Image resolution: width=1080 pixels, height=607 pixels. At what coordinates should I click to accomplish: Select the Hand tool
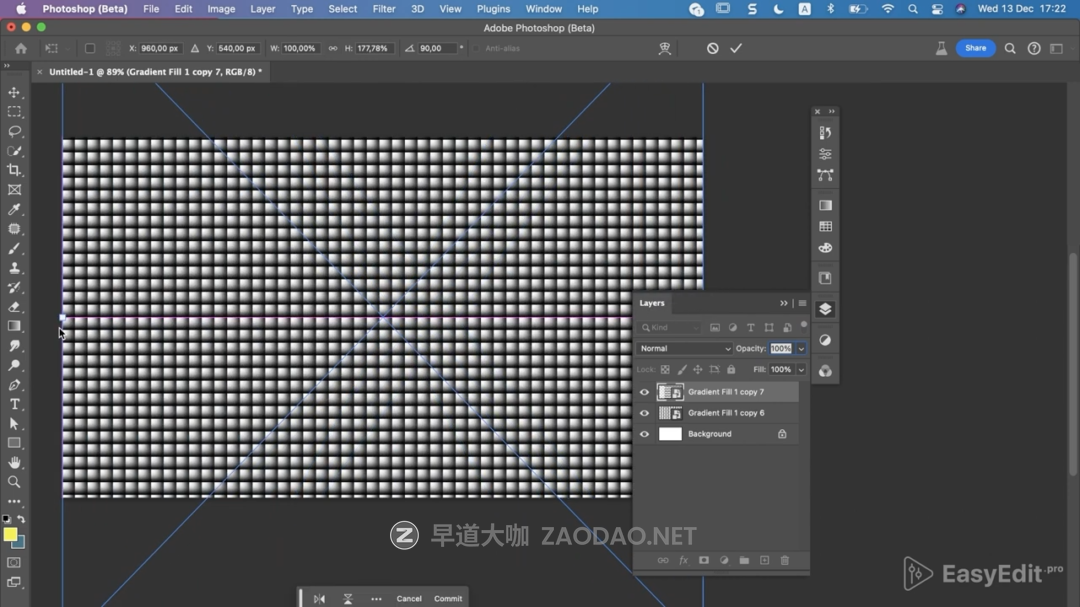tap(14, 463)
